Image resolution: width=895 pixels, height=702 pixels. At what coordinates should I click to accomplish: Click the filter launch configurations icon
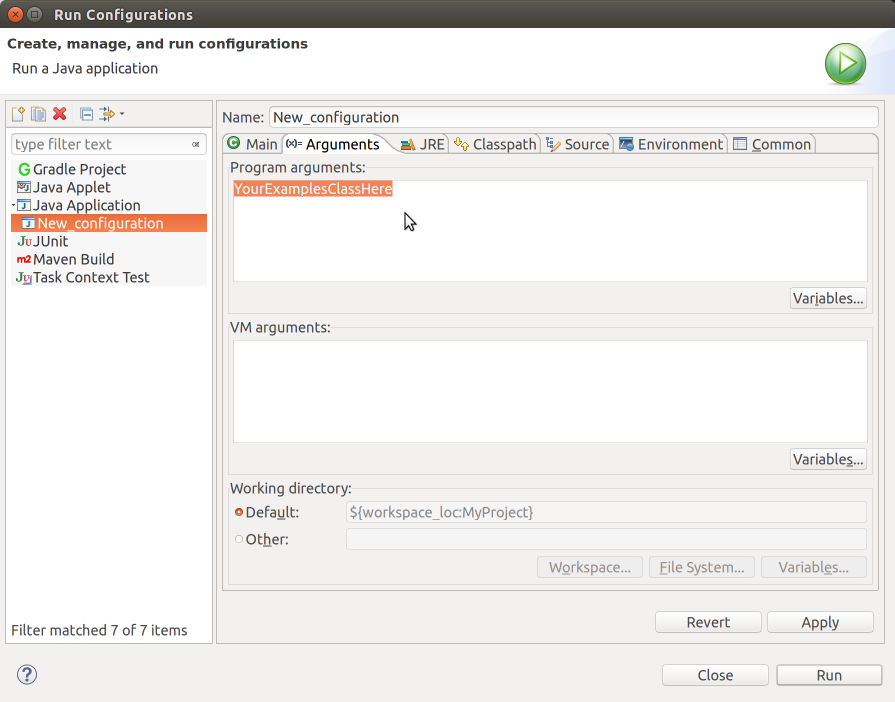tap(107, 114)
